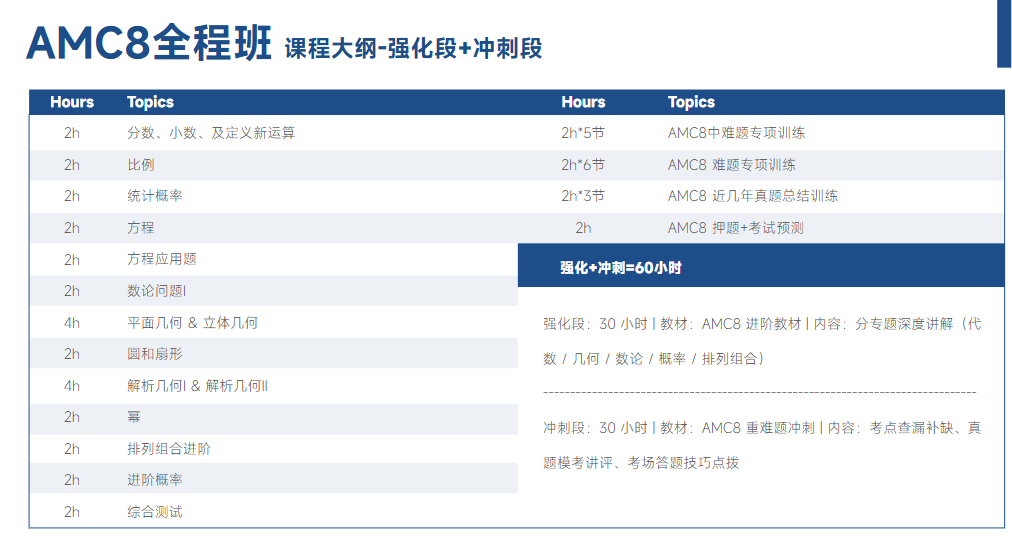Click the topic that reads only 方程
Image resolution: width=1012 pixels, height=543 pixels.
[x=141, y=228]
